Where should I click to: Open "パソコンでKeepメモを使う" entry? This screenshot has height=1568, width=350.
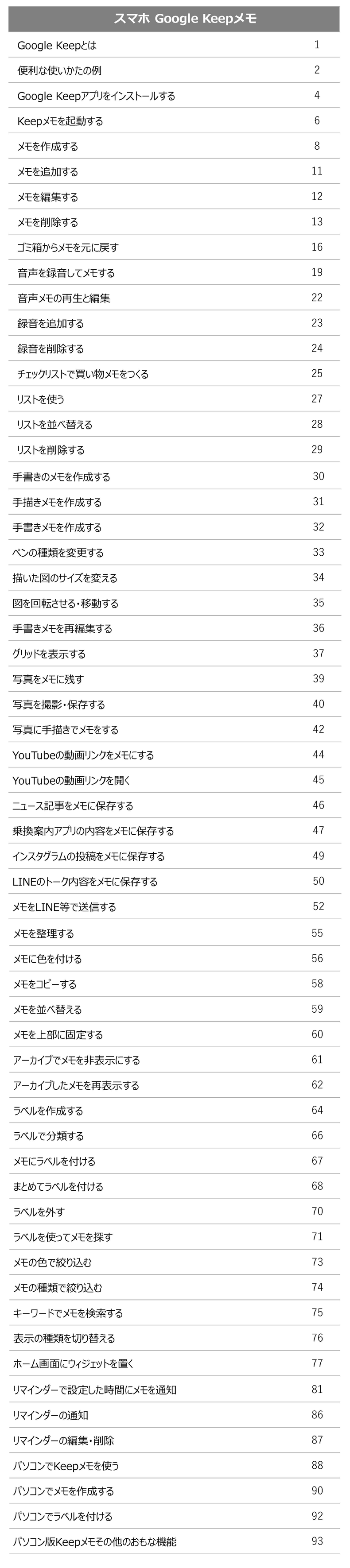click(x=66, y=1466)
